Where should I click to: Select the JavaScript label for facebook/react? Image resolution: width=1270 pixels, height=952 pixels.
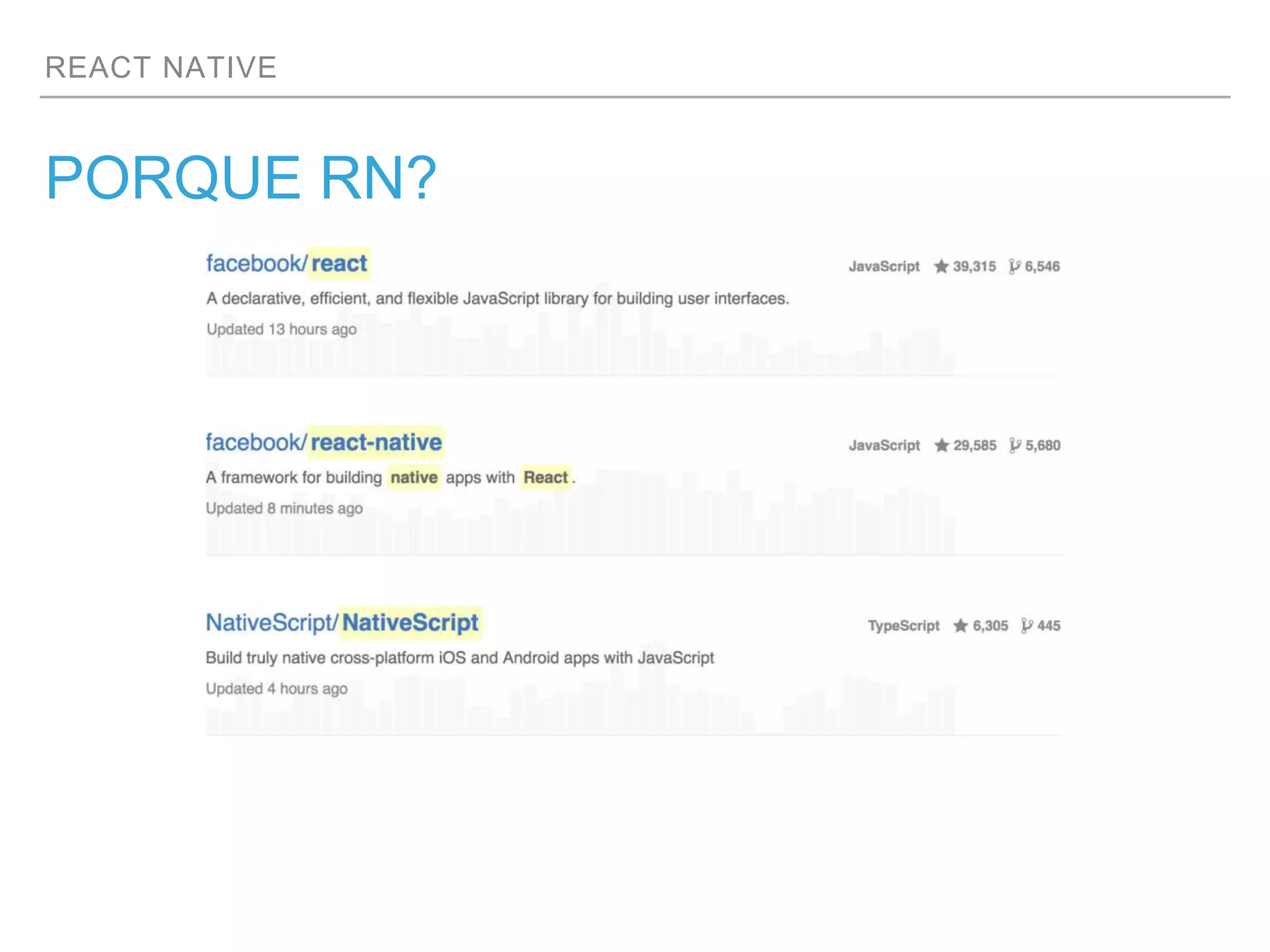(x=884, y=267)
